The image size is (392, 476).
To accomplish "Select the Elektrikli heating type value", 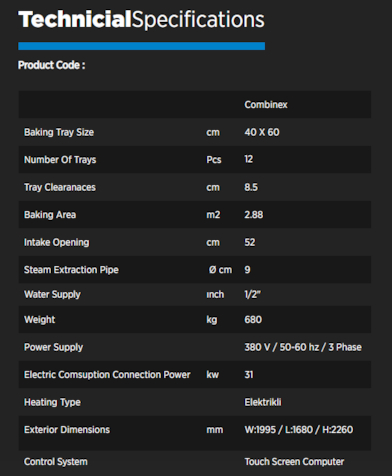I will [x=263, y=402].
